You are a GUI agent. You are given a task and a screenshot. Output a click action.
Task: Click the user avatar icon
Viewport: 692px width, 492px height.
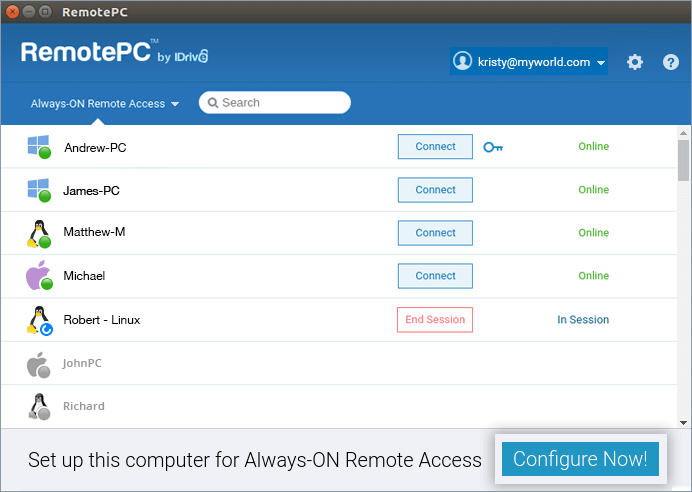[x=463, y=61]
